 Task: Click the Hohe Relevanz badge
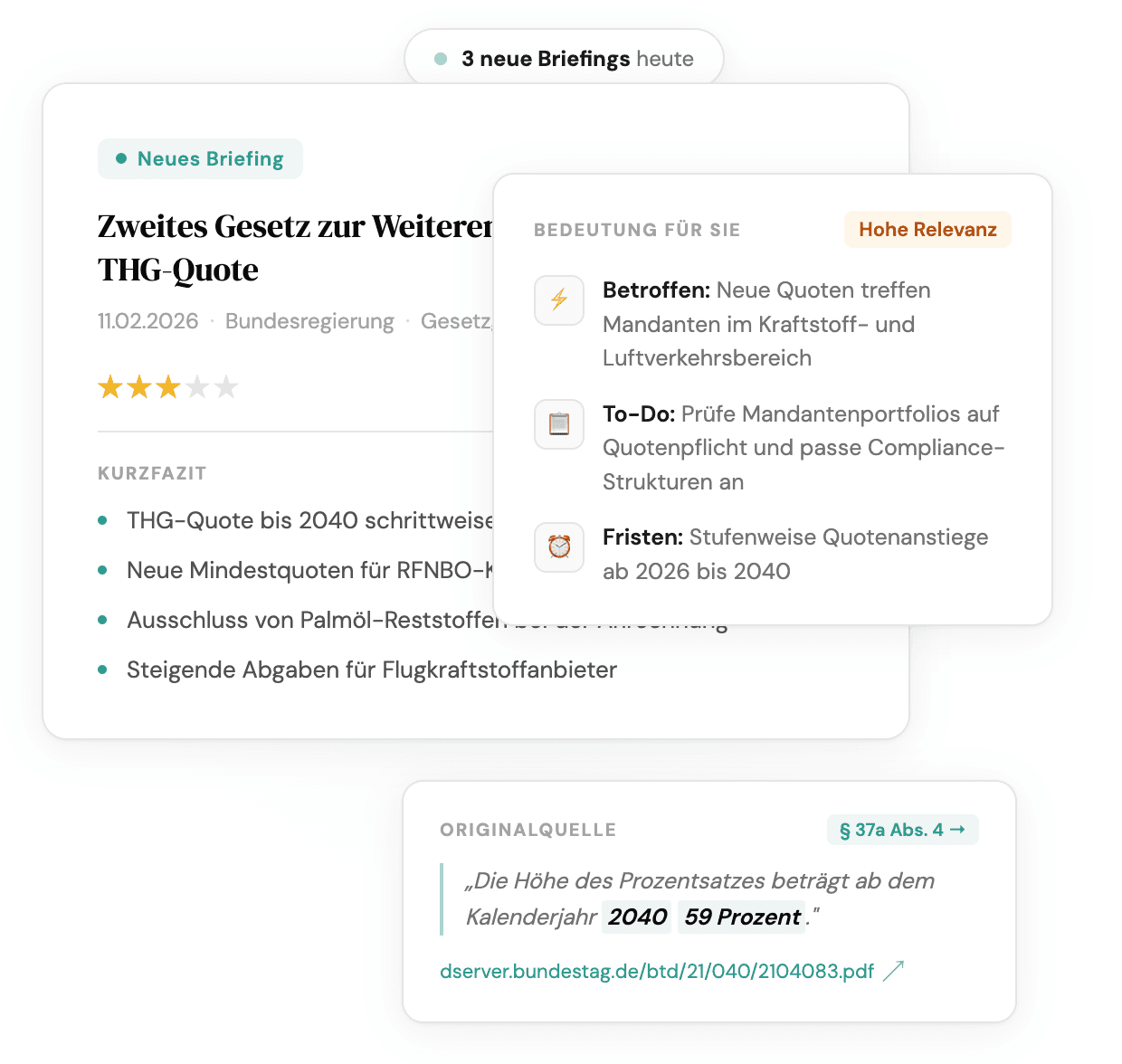point(927,229)
